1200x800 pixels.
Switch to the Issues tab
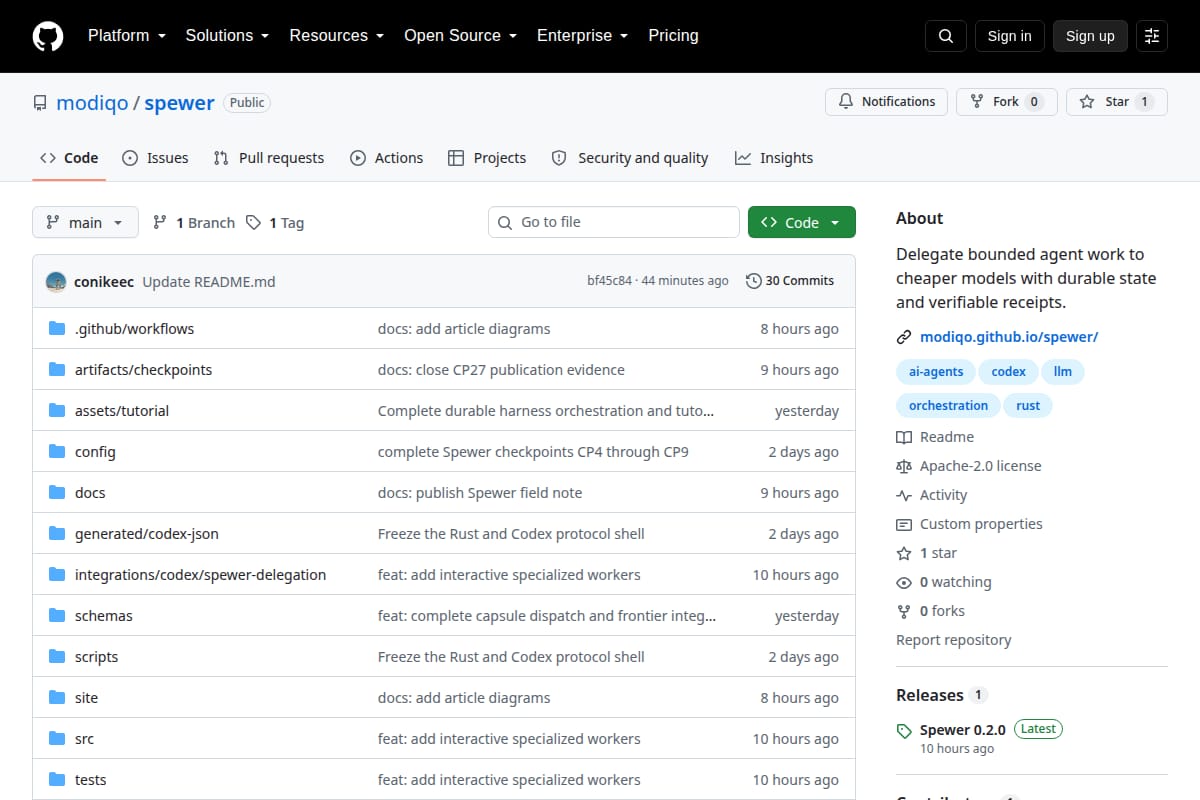point(155,158)
